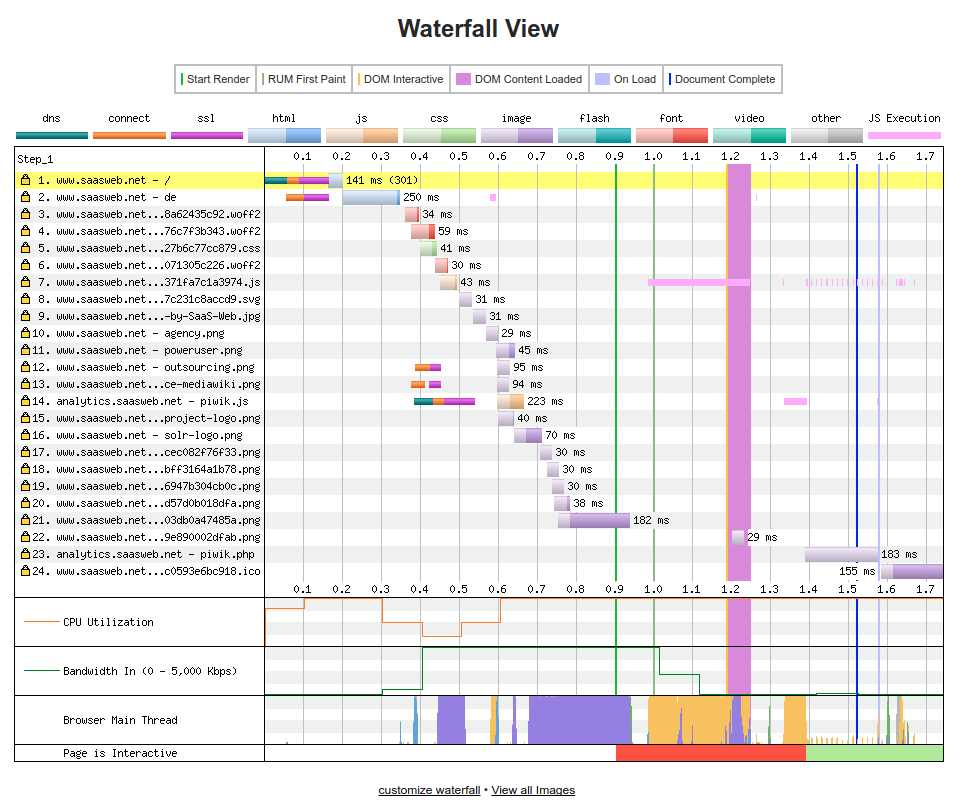This screenshot has height=802, width=963.
Task: Click the 182 ms image bar of request 21
Action: point(594,520)
